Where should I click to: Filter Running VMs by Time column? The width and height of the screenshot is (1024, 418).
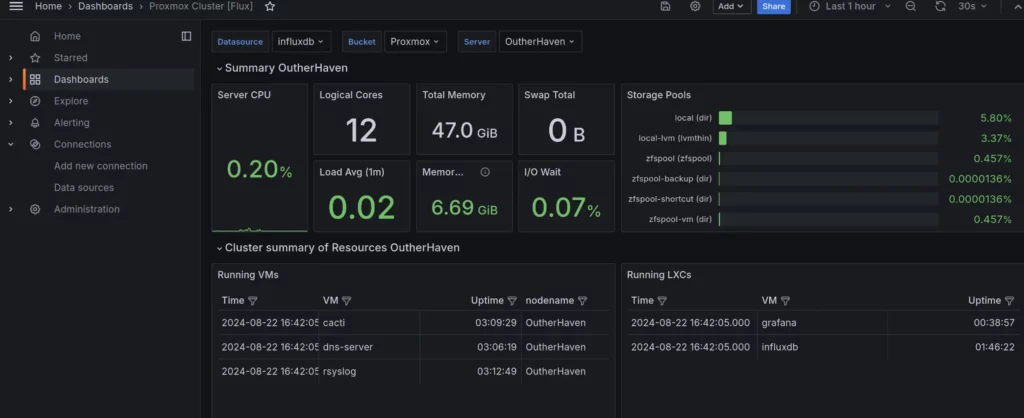tap(253, 300)
